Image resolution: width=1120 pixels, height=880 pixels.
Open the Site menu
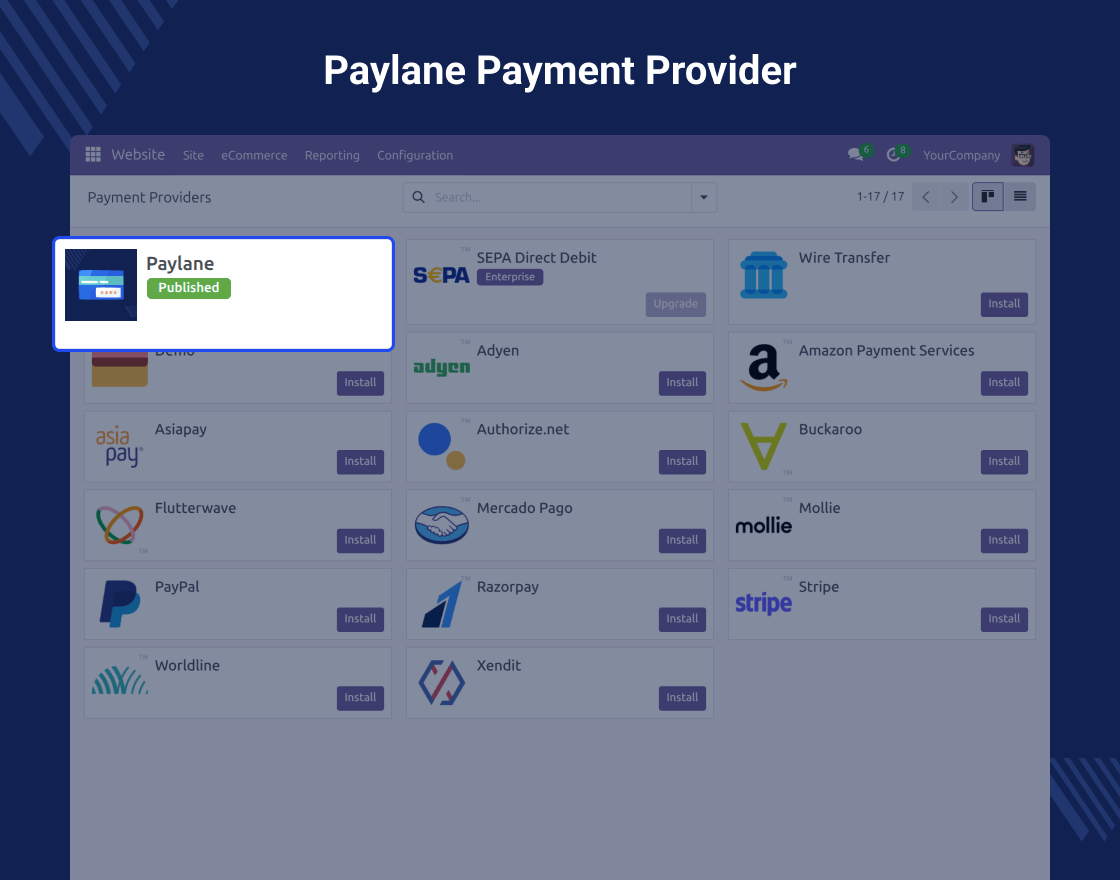point(193,155)
